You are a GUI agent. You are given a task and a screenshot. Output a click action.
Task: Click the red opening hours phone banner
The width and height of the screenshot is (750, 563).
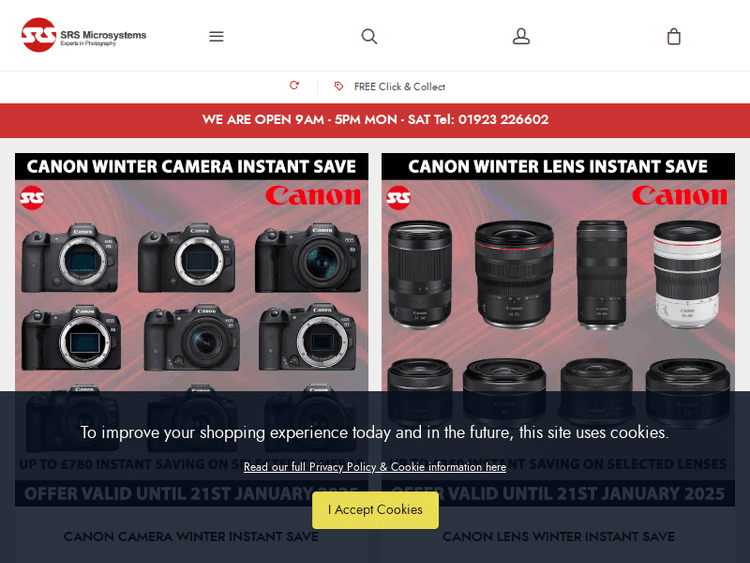(375, 120)
